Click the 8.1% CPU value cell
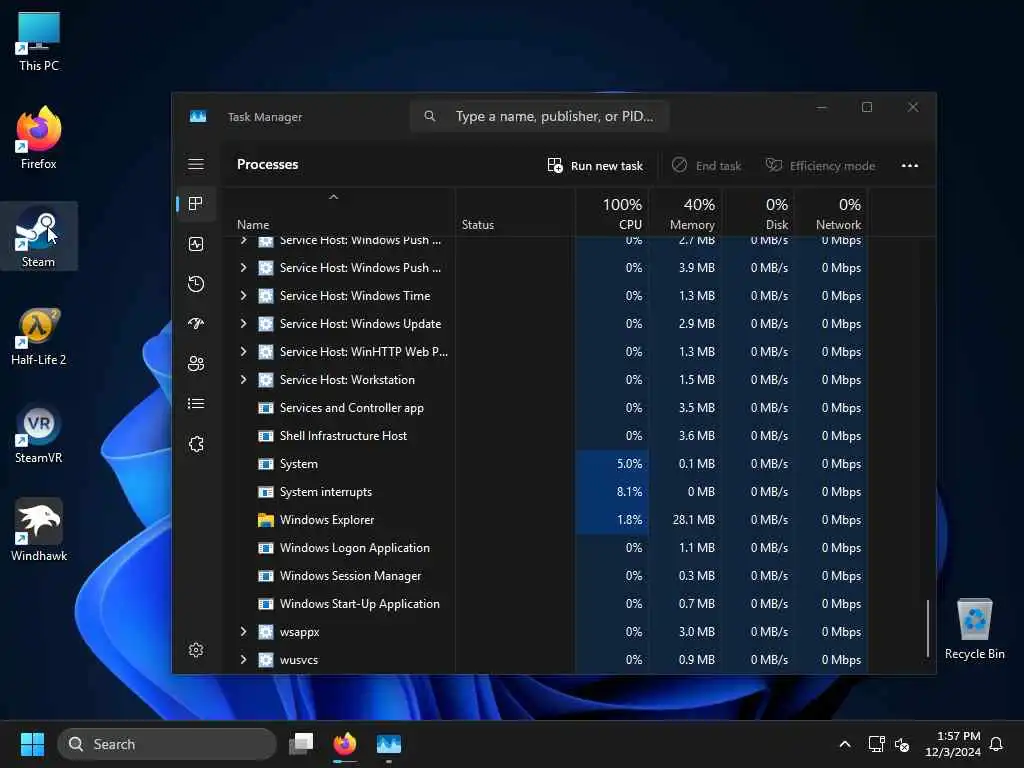The height and width of the screenshot is (768, 1024). 612,492
